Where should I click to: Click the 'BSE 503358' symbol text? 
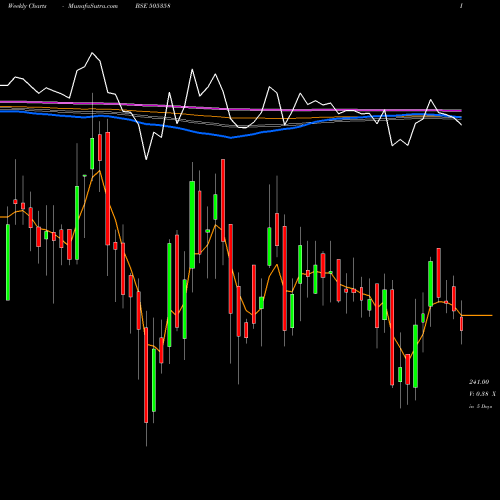pos(153,6)
